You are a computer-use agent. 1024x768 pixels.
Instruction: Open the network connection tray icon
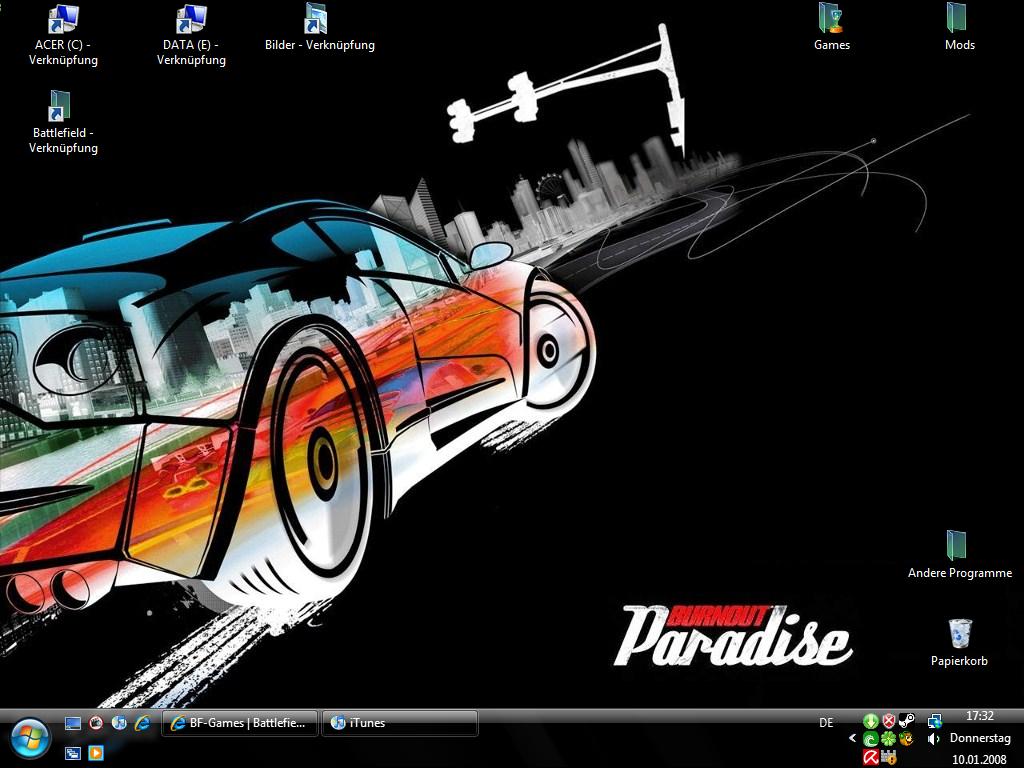(x=935, y=721)
